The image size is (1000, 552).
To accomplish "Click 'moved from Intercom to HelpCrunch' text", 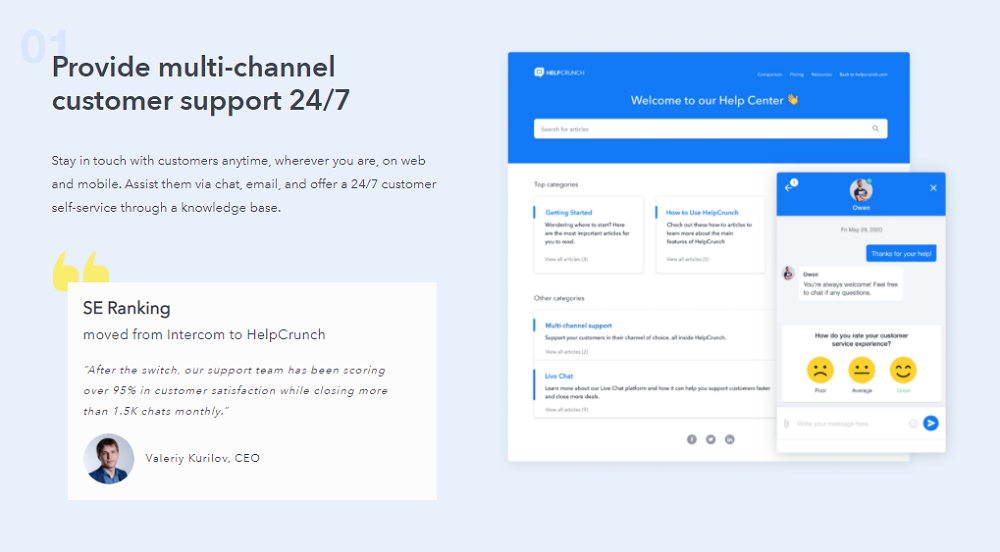I will [x=204, y=335].
